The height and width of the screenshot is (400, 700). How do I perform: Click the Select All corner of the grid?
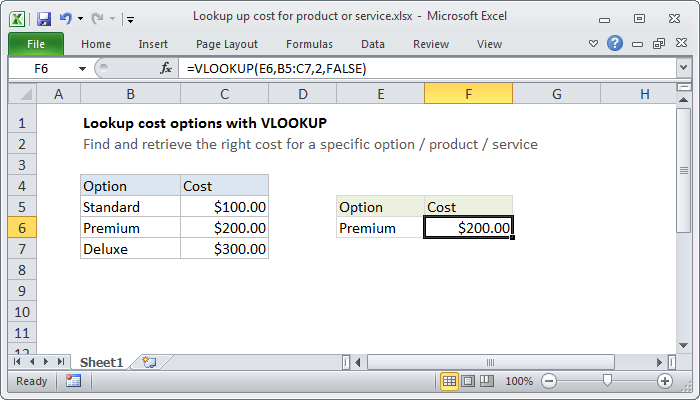click(23, 94)
